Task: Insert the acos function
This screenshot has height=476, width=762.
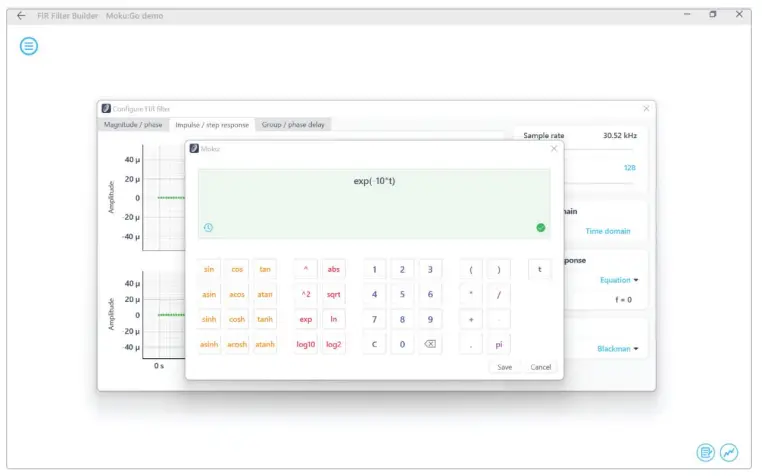Action: 237,294
